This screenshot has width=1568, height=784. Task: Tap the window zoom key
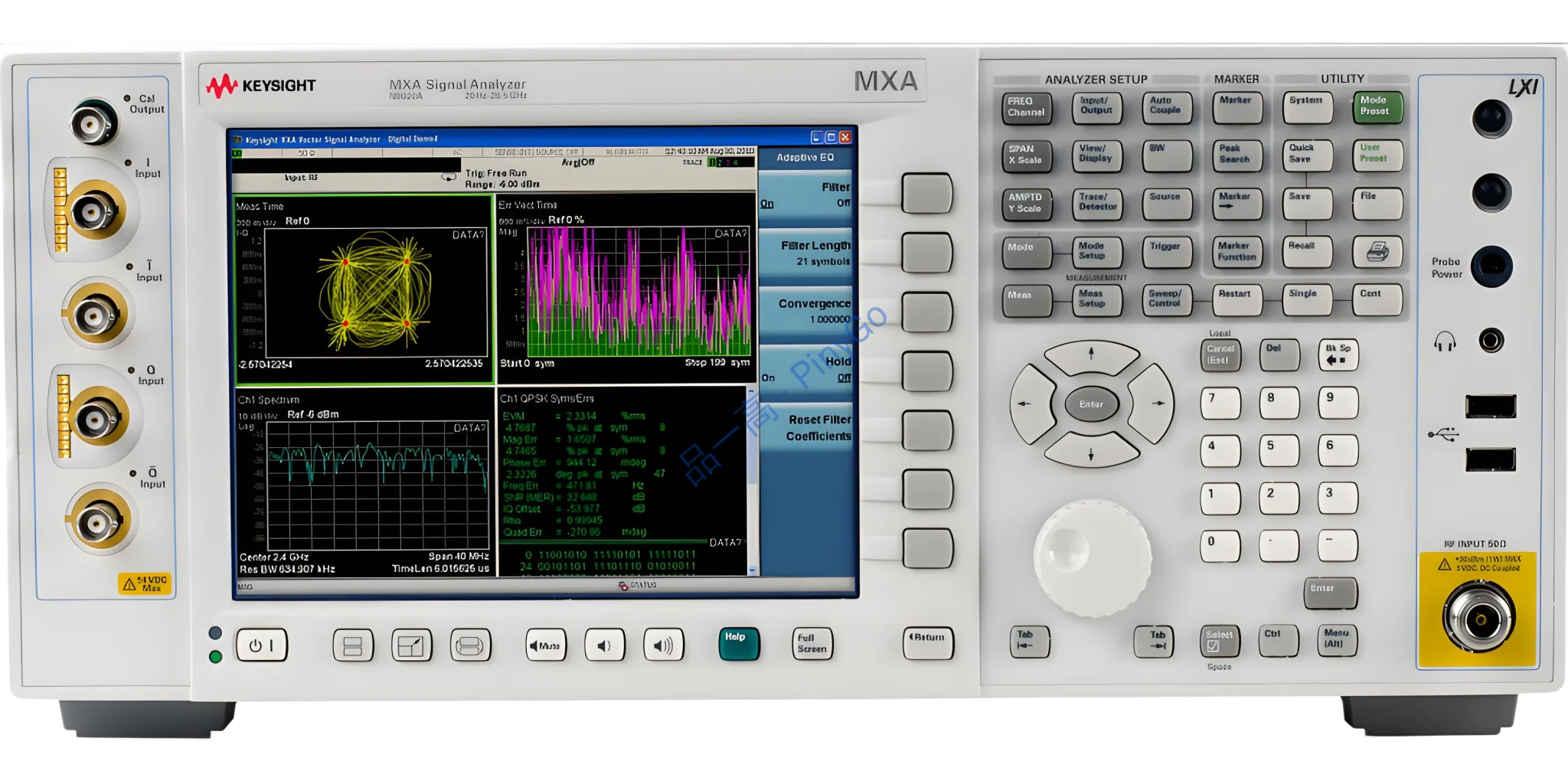[411, 645]
